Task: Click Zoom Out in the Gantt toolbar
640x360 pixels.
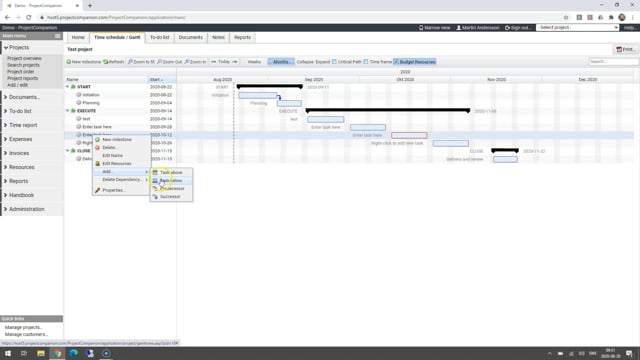Action: point(169,62)
